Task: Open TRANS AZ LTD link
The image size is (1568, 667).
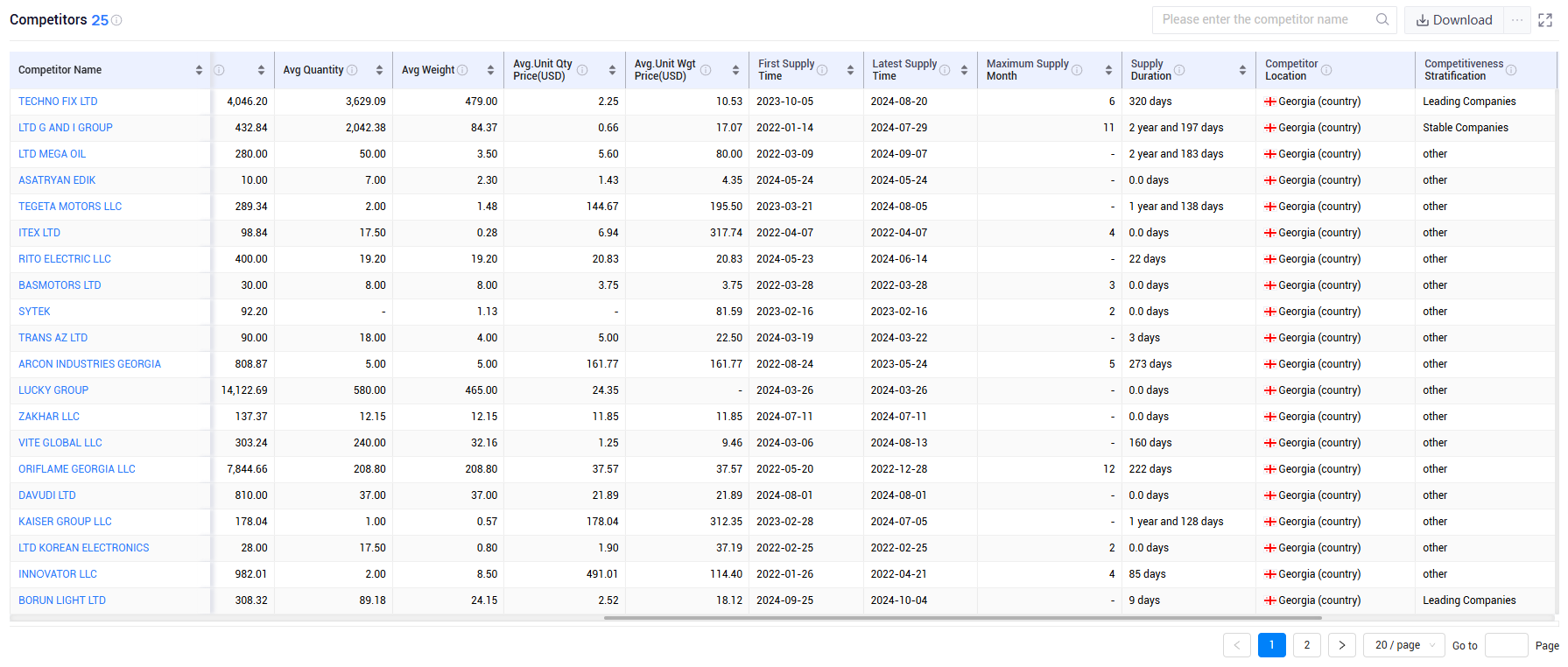Action: (x=53, y=338)
